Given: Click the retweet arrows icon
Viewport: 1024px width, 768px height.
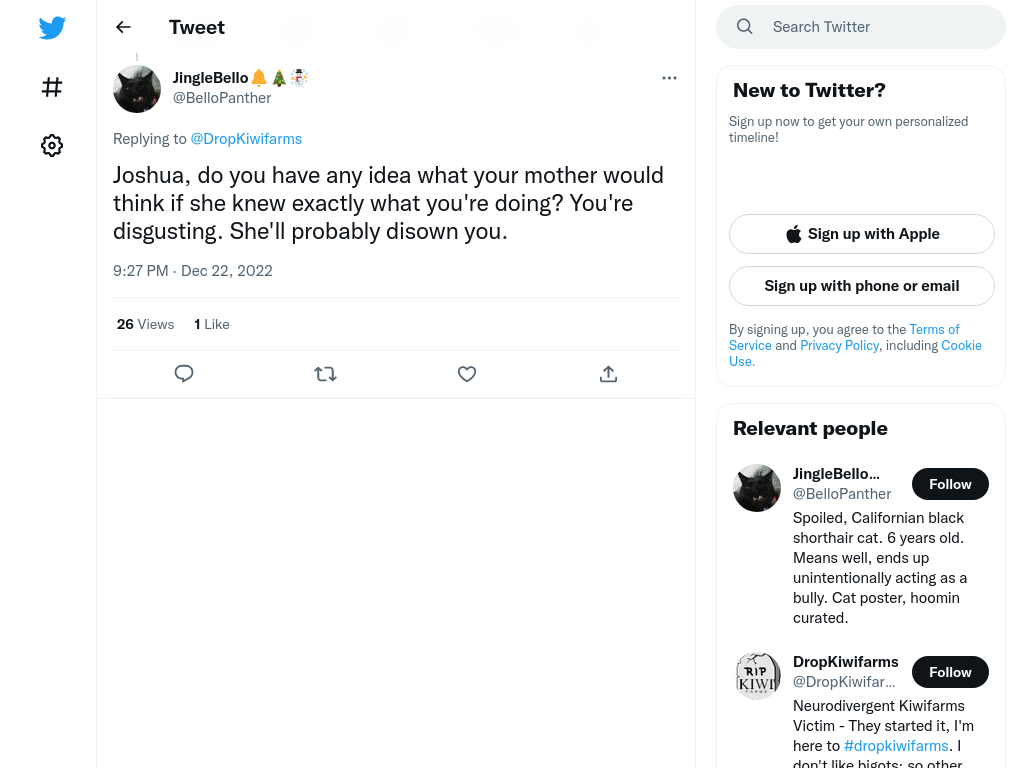Looking at the screenshot, I should 325,374.
